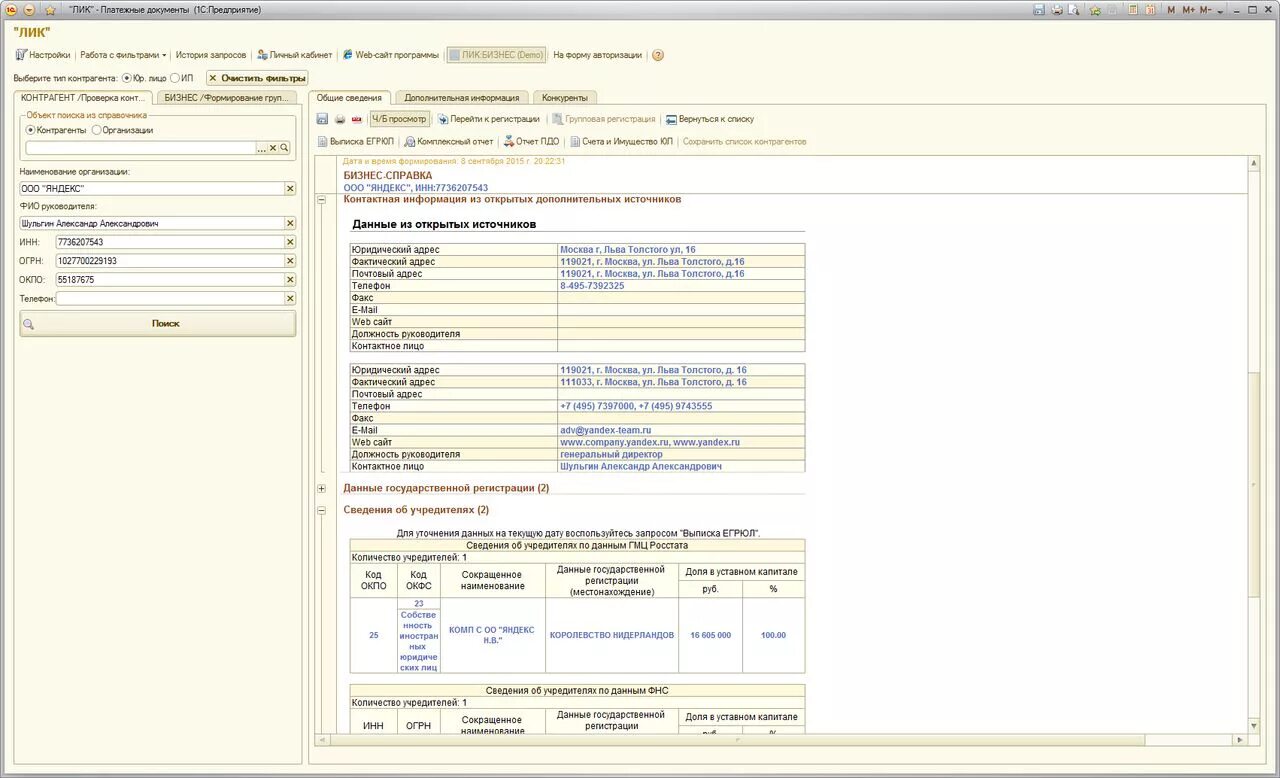Select the ИП radio button
Screen dimensions: 1280x778
(175, 78)
